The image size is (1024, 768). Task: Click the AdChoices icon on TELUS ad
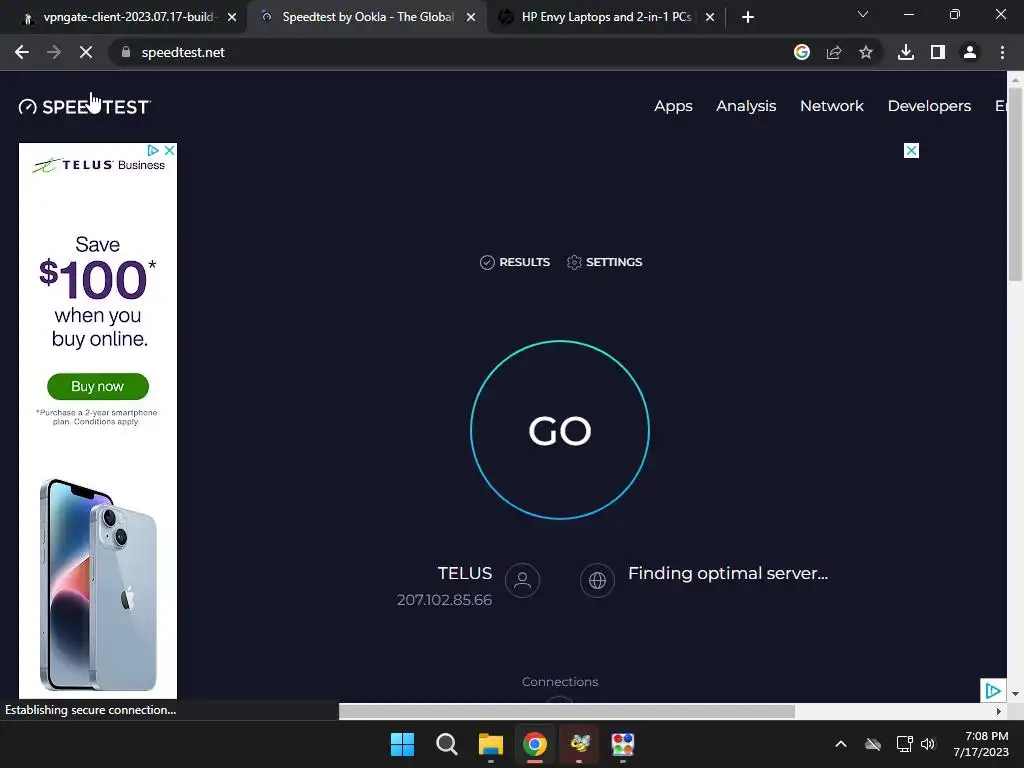point(153,150)
